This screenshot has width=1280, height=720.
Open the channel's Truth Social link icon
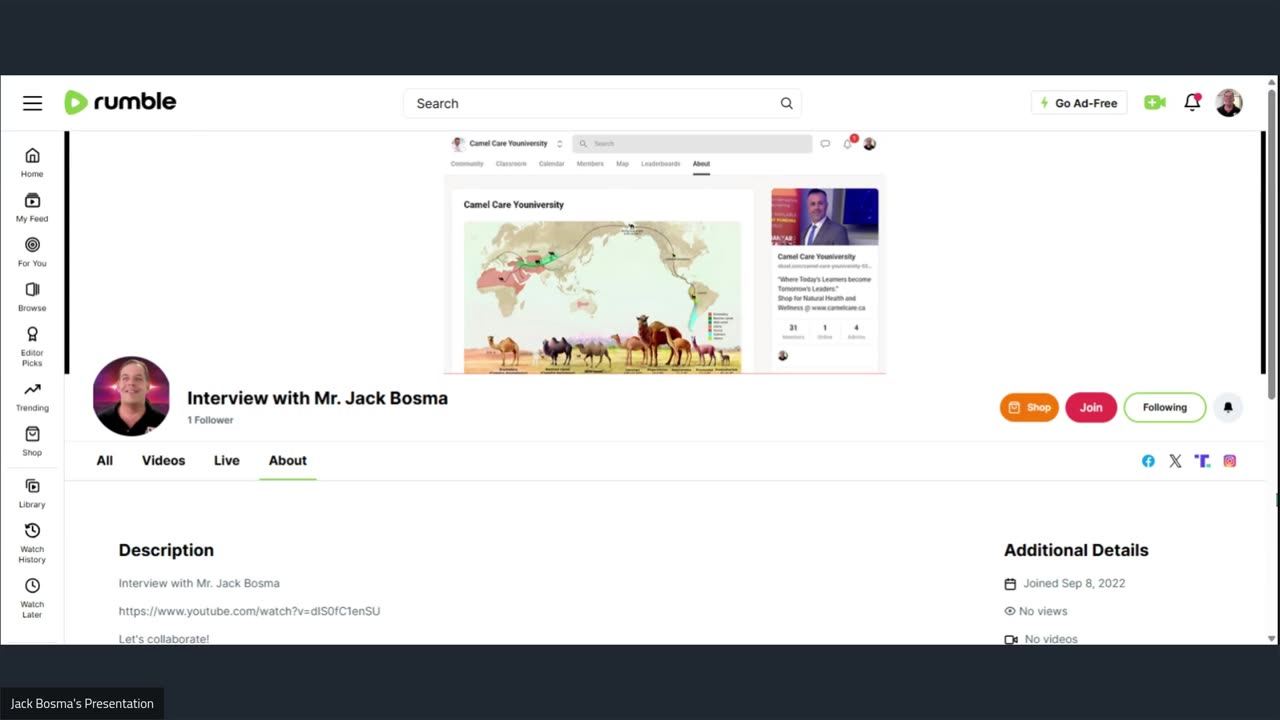(x=1202, y=461)
